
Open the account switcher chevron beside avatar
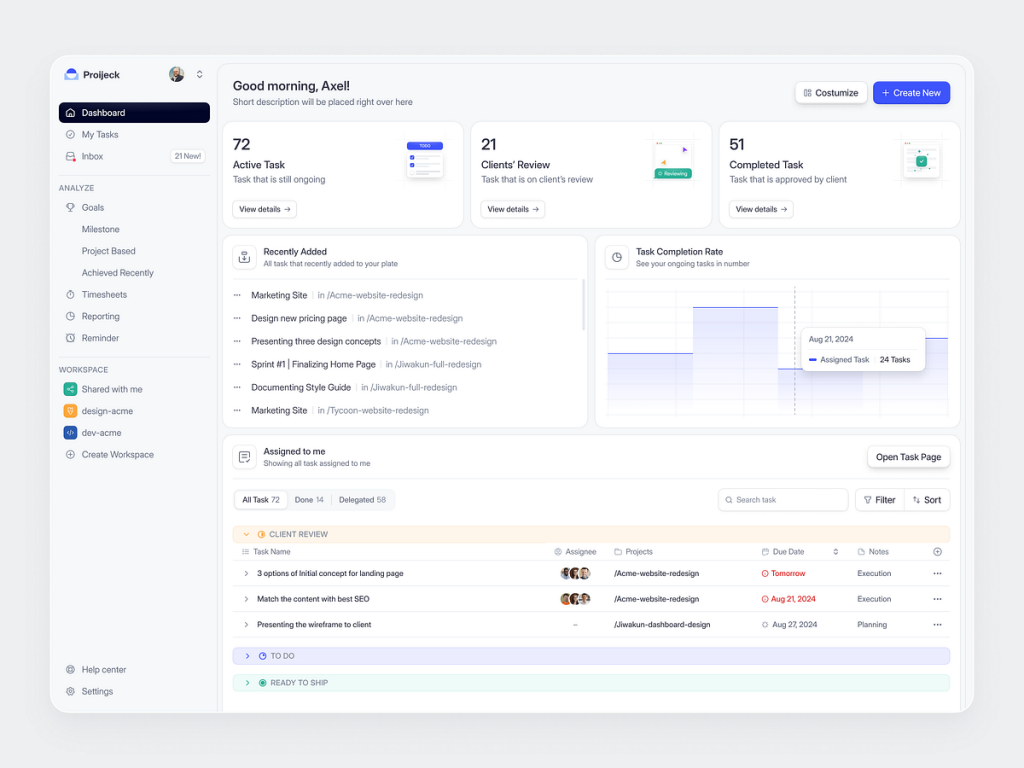pyautogui.click(x=199, y=74)
